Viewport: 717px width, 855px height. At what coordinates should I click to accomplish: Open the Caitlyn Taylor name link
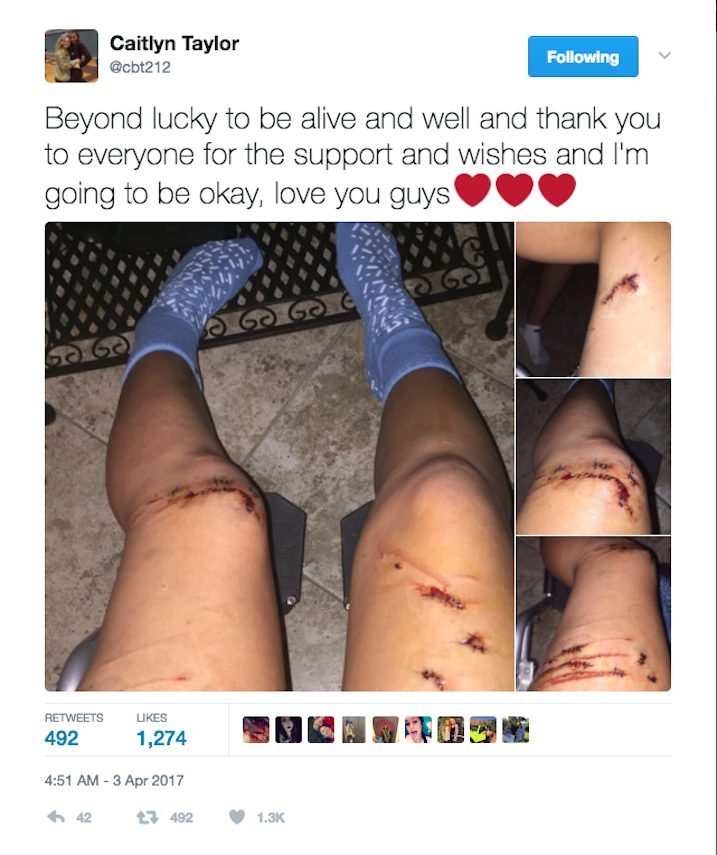tap(174, 43)
